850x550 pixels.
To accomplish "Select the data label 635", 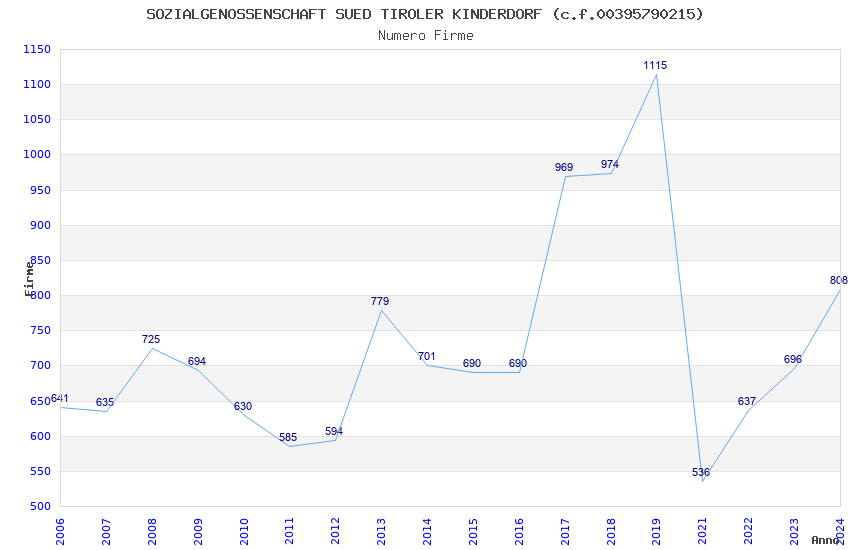I will point(105,403).
